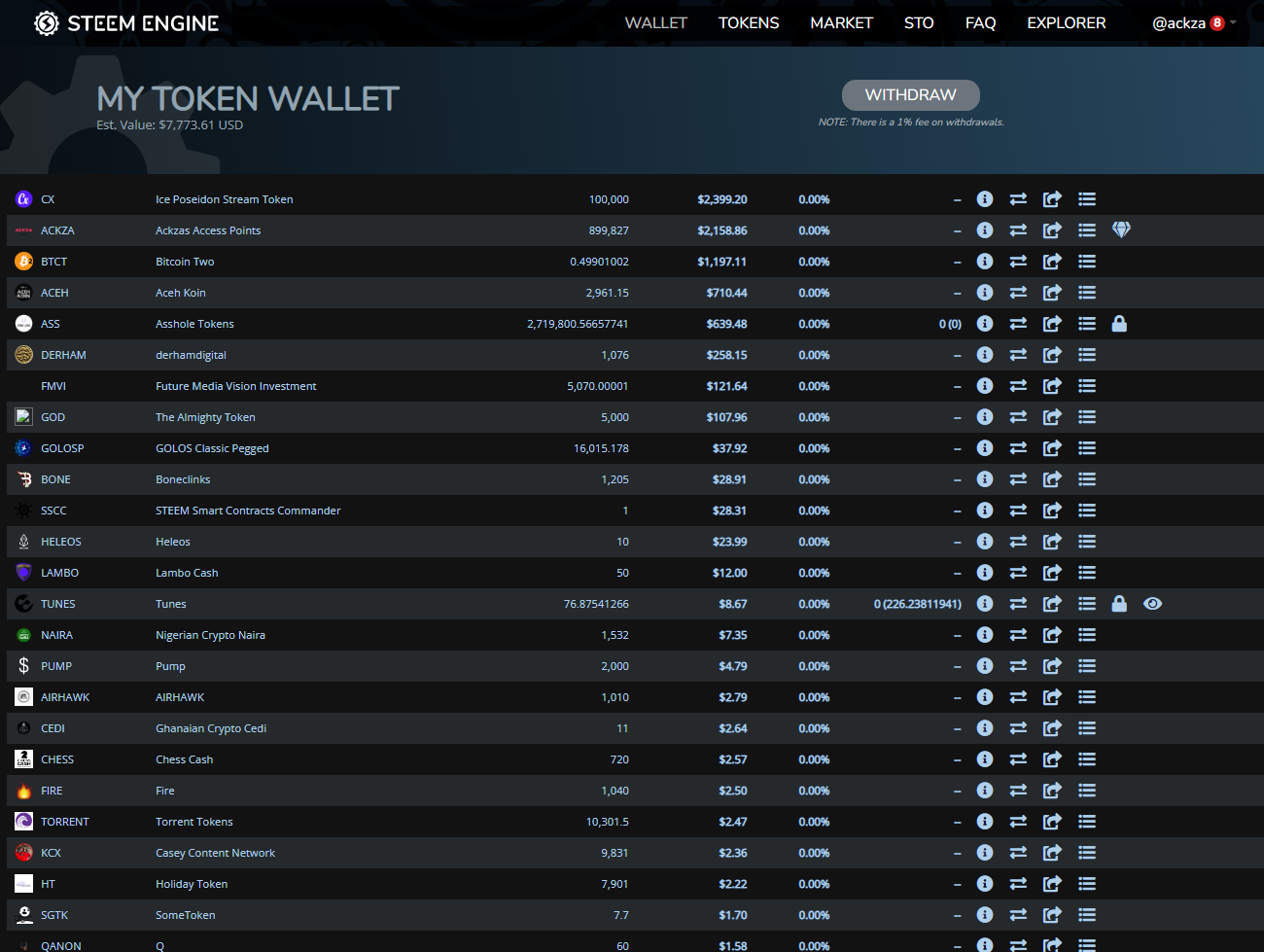Image resolution: width=1264 pixels, height=952 pixels.
Task: Open the FAQ page
Action: [x=980, y=23]
